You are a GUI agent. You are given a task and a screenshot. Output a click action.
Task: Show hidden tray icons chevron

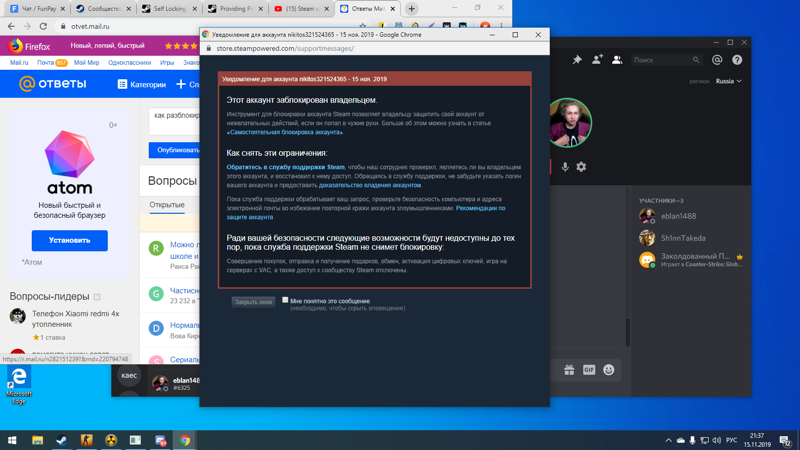pyautogui.click(x=668, y=440)
